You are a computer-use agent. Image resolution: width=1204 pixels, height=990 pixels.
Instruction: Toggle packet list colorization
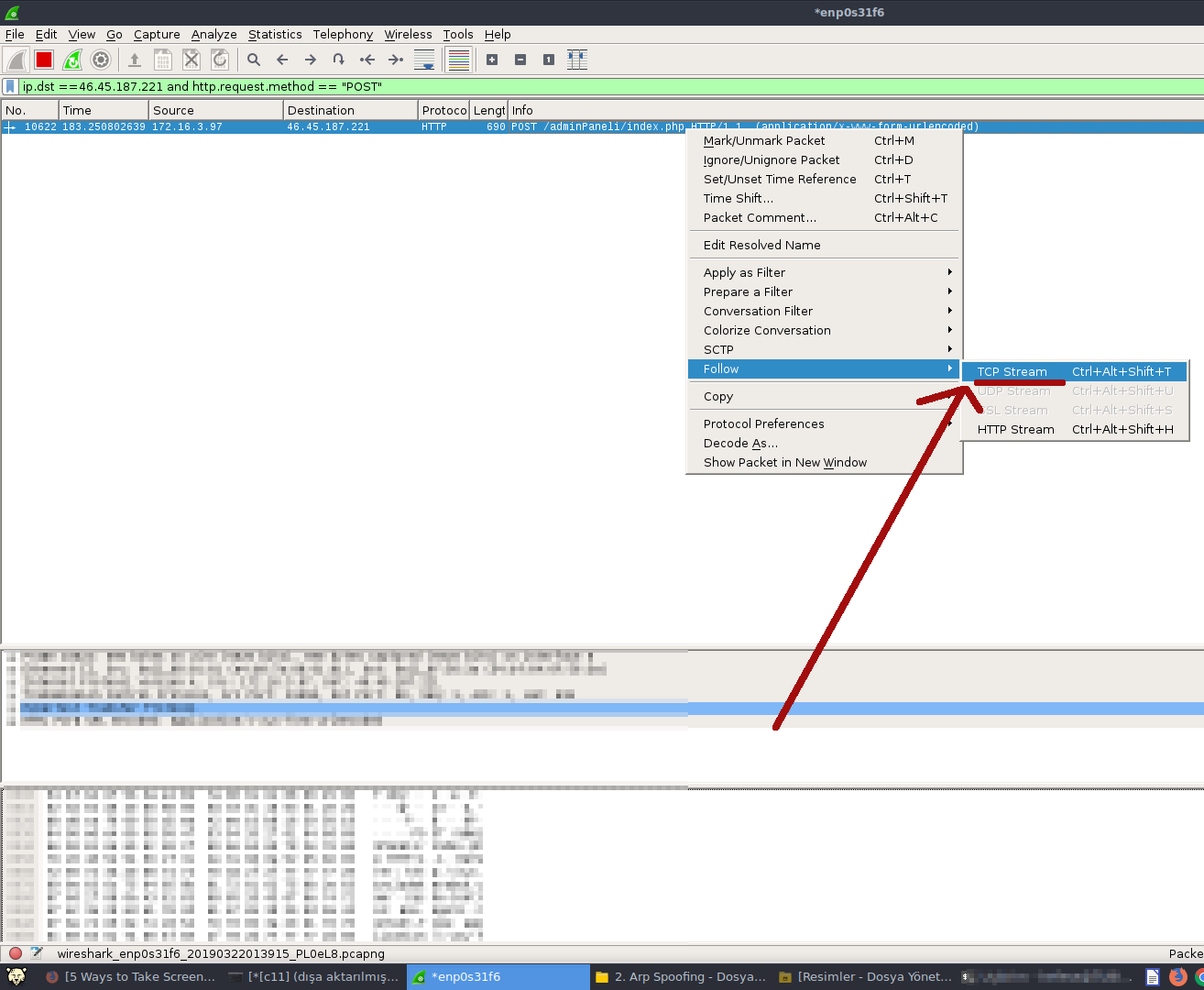pos(458,60)
